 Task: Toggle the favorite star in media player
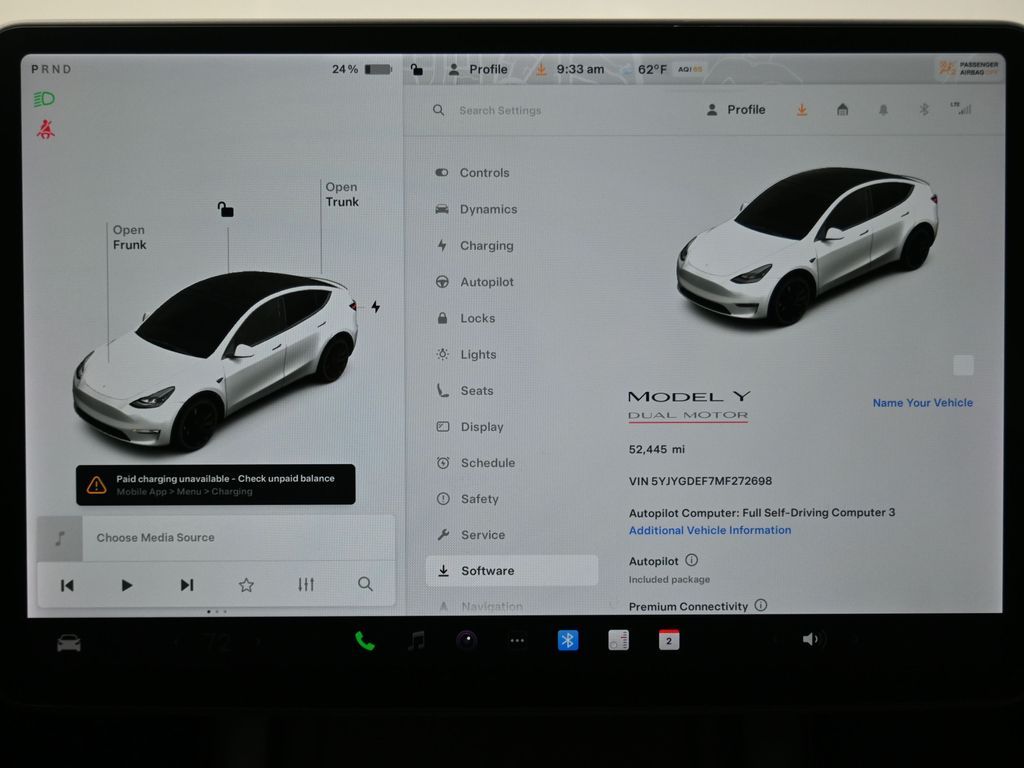click(246, 585)
